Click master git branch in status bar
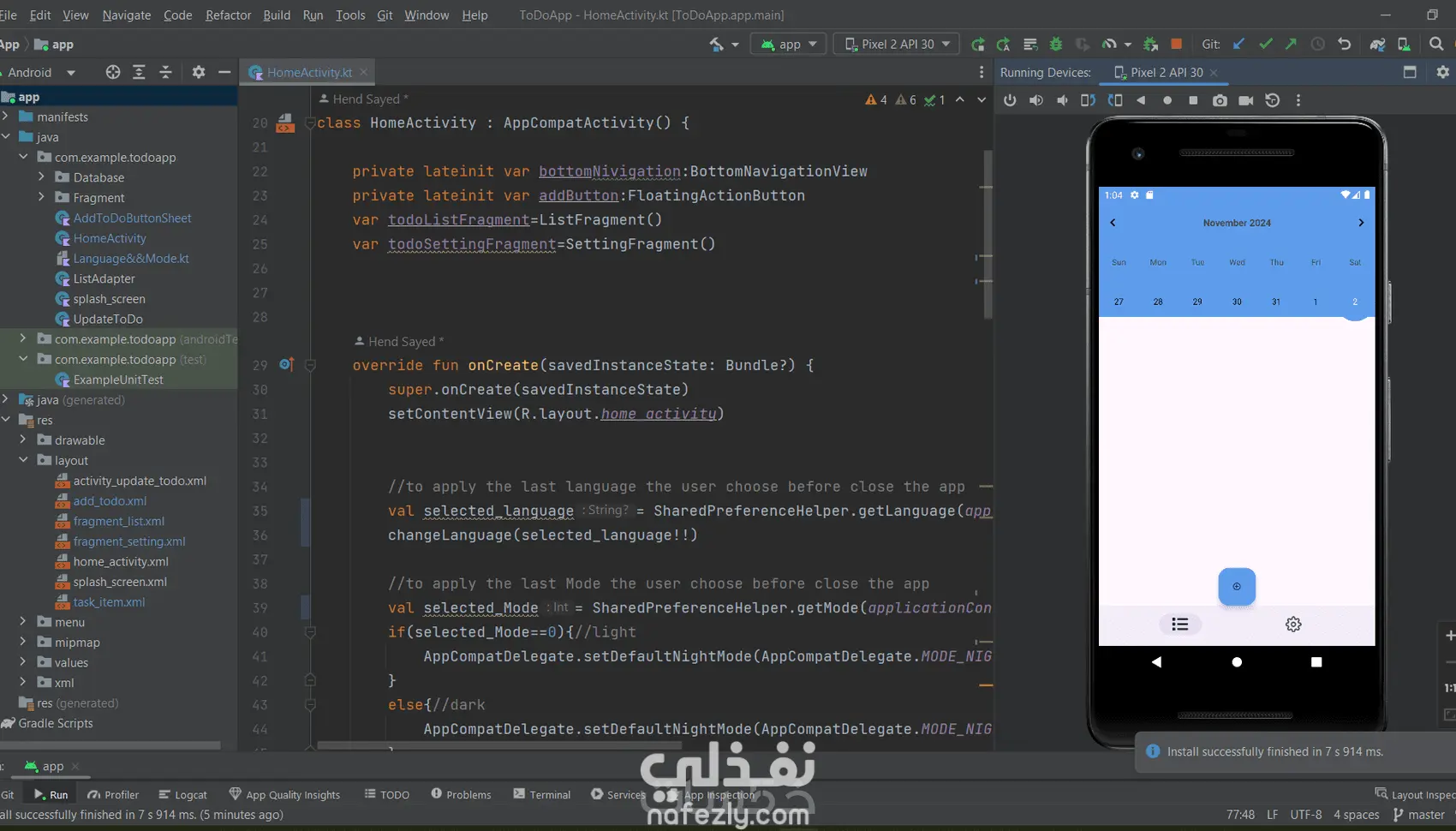This screenshot has height=831, width=1456. (1419, 815)
